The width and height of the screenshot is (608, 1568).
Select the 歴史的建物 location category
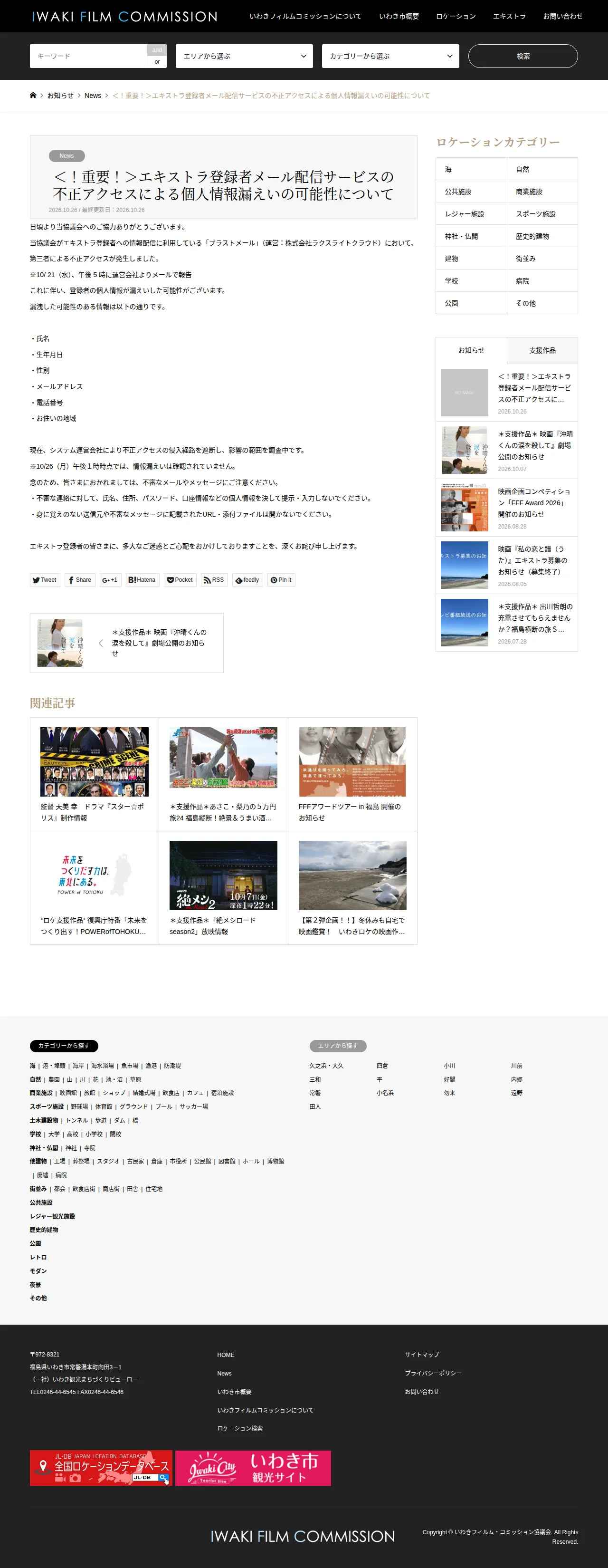pos(542,236)
